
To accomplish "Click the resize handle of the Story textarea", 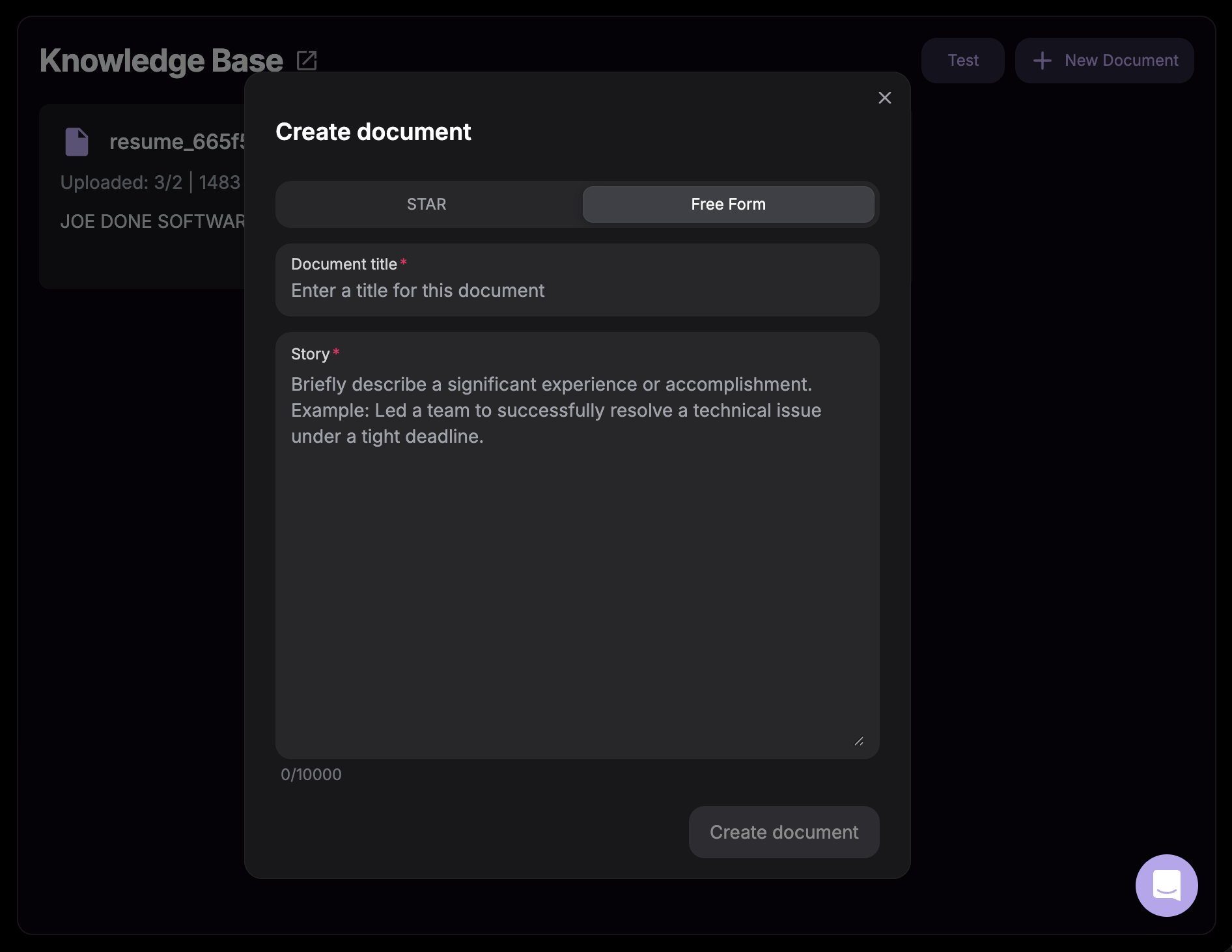I will click(860, 741).
